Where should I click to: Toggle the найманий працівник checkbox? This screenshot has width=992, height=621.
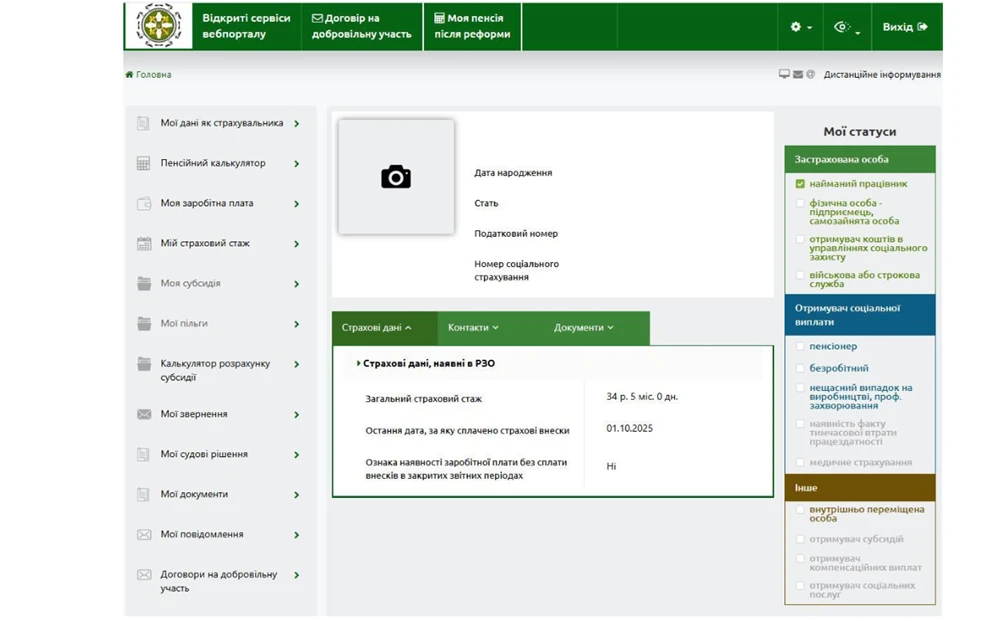[x=800, y=184]
